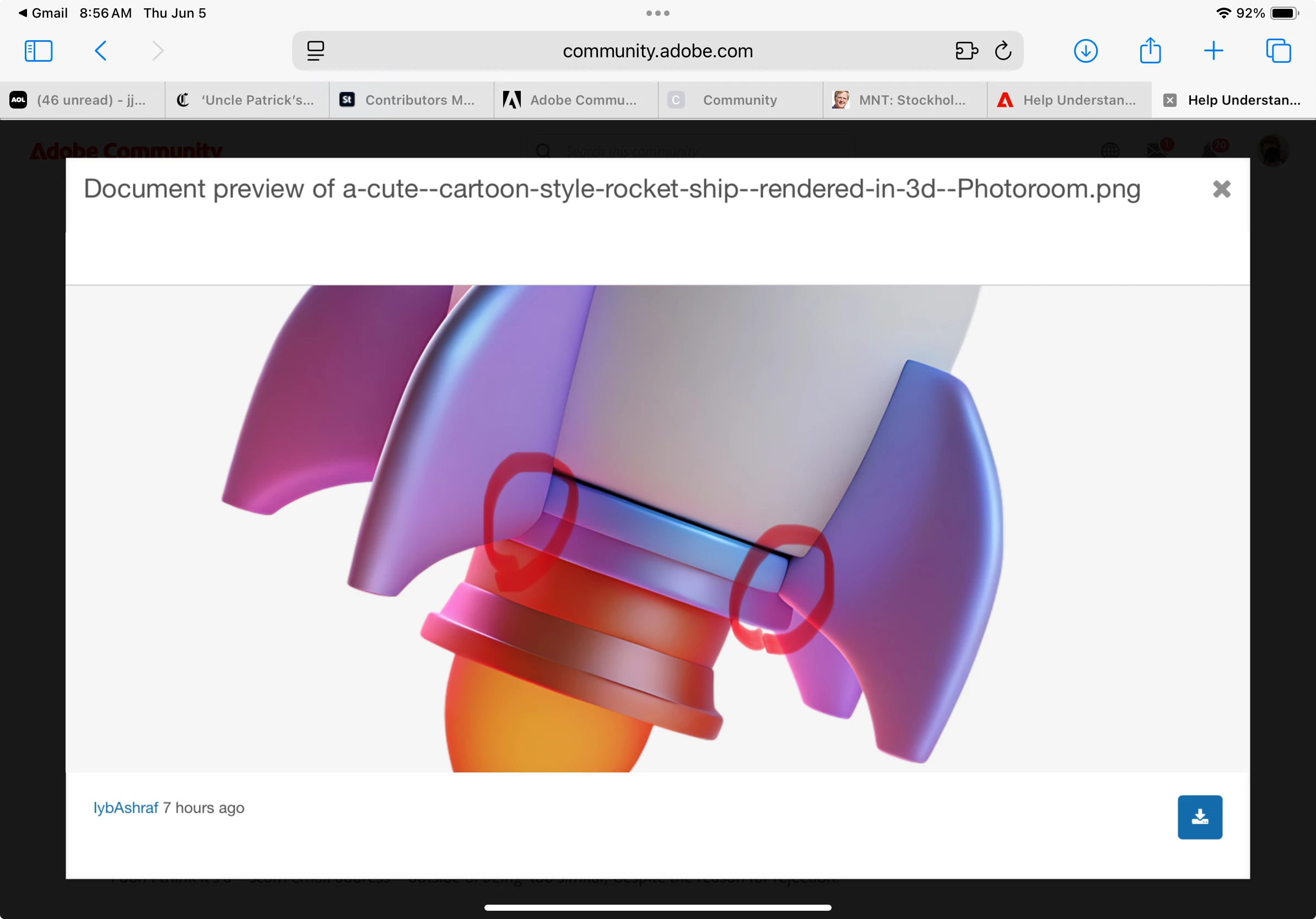Open the page menu reader icon
1316x919 pixels.
[315, 51]
